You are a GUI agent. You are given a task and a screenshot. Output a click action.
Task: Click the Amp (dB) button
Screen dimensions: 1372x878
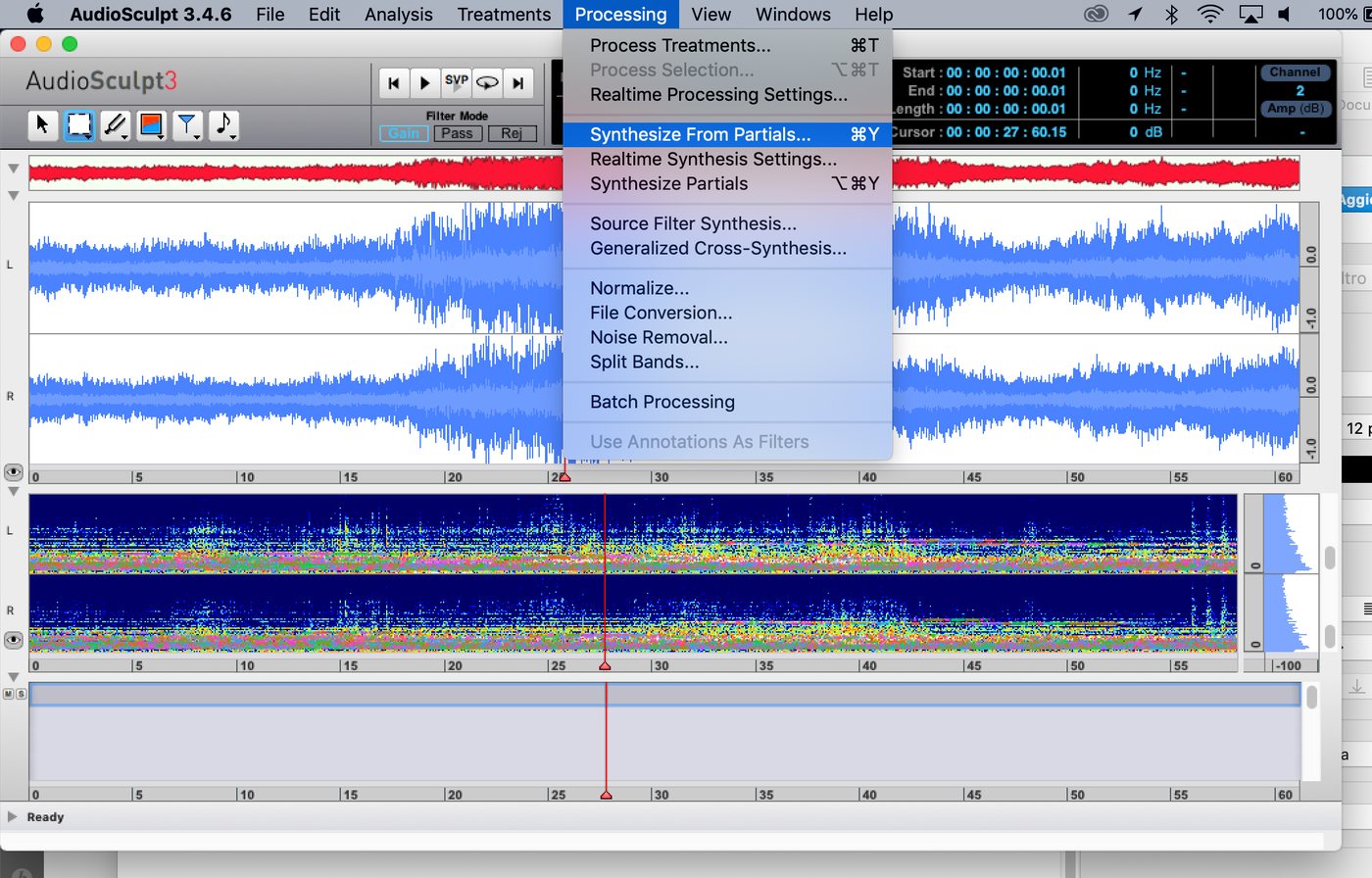pos(1295,109)
